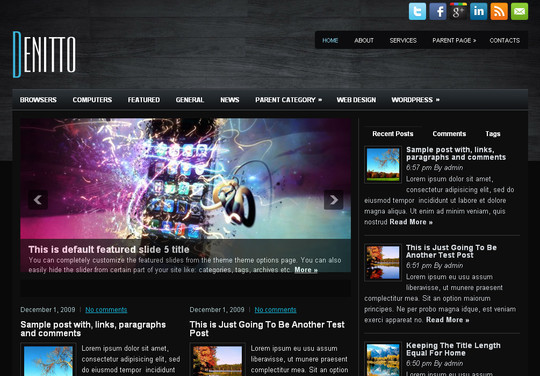Switch to the Tags tab
Screen dimensions: 540x376
[492, 134]
